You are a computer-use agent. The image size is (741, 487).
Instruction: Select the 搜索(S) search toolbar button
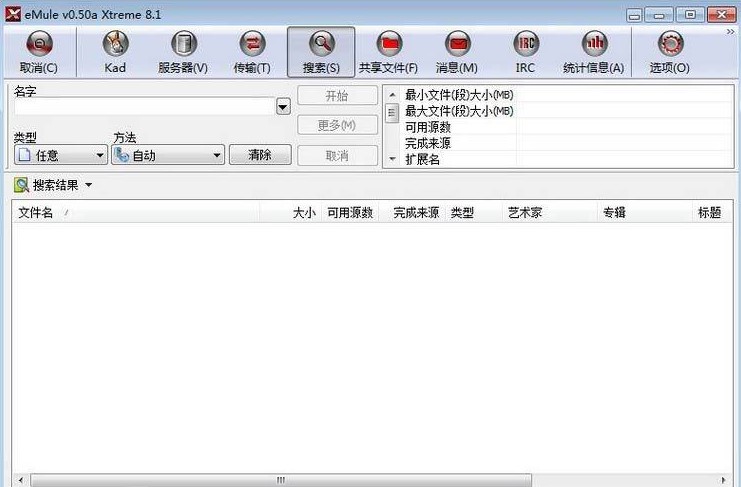(321, 52)
